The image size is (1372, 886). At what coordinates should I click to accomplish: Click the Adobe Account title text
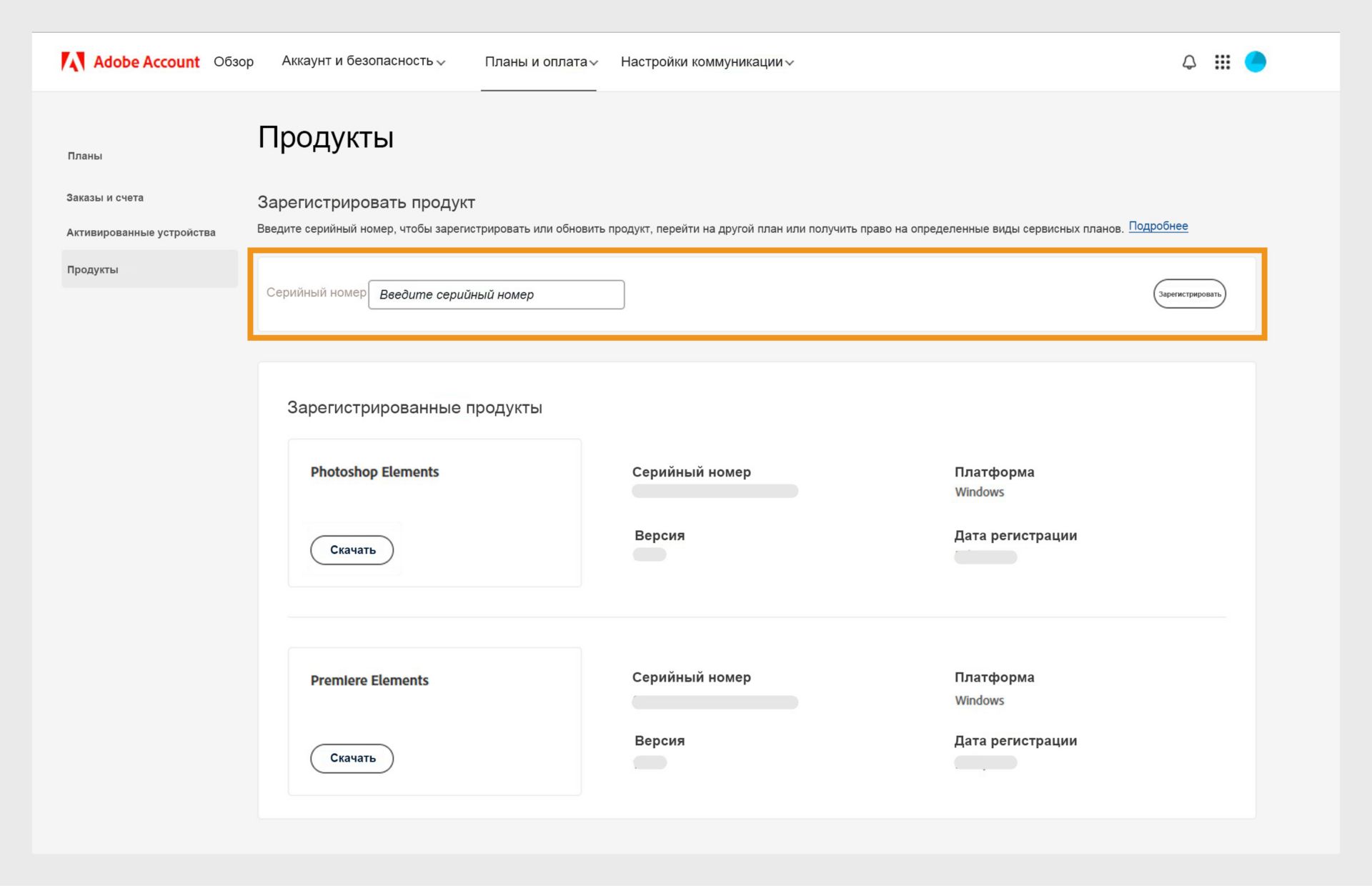(146, 62)
